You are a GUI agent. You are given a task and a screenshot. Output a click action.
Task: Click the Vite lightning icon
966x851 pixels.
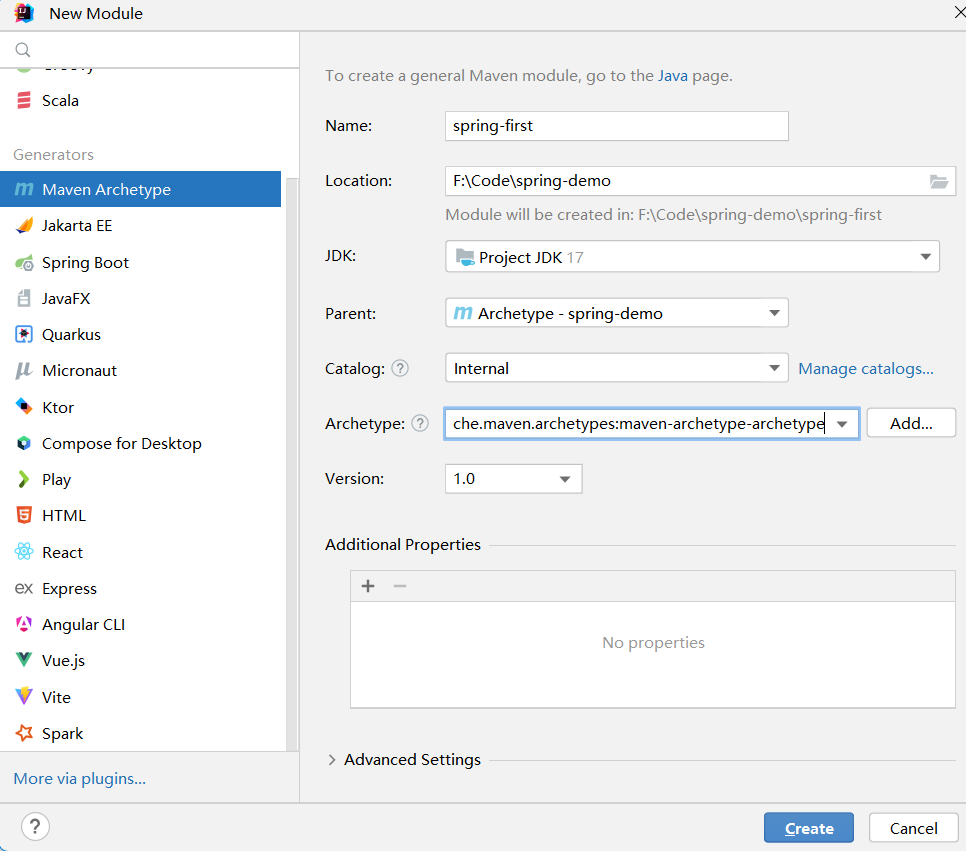click(x=24, y=696)
